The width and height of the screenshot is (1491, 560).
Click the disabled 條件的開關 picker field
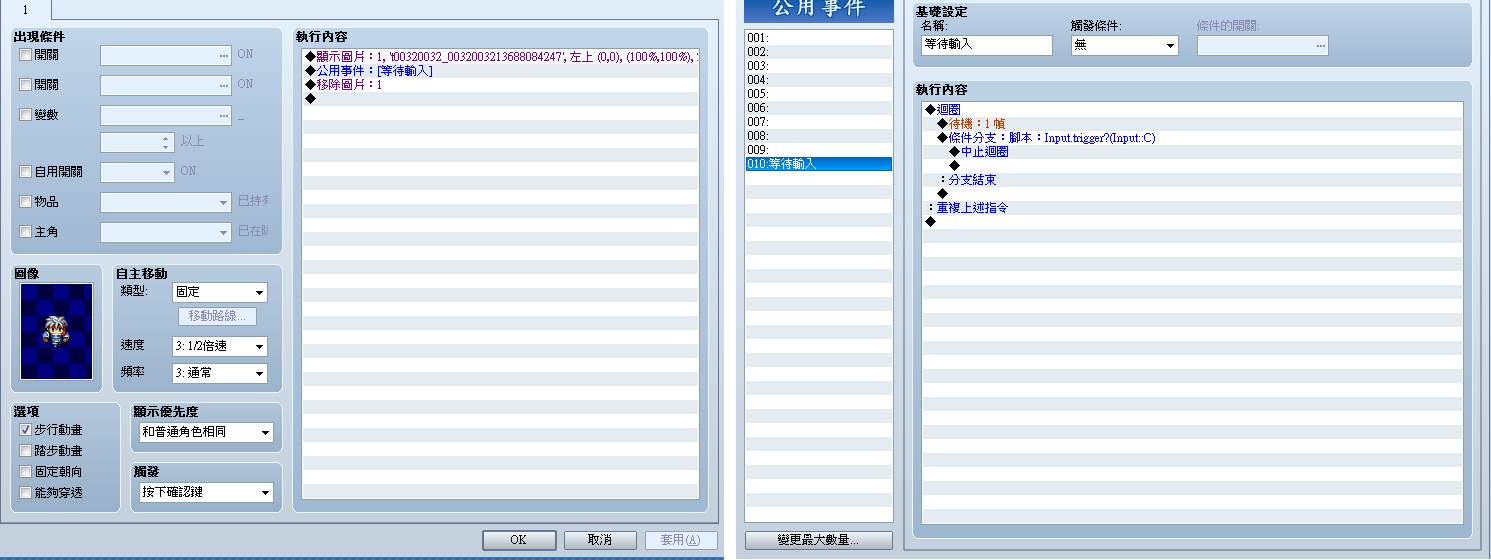coord(1262,45)
